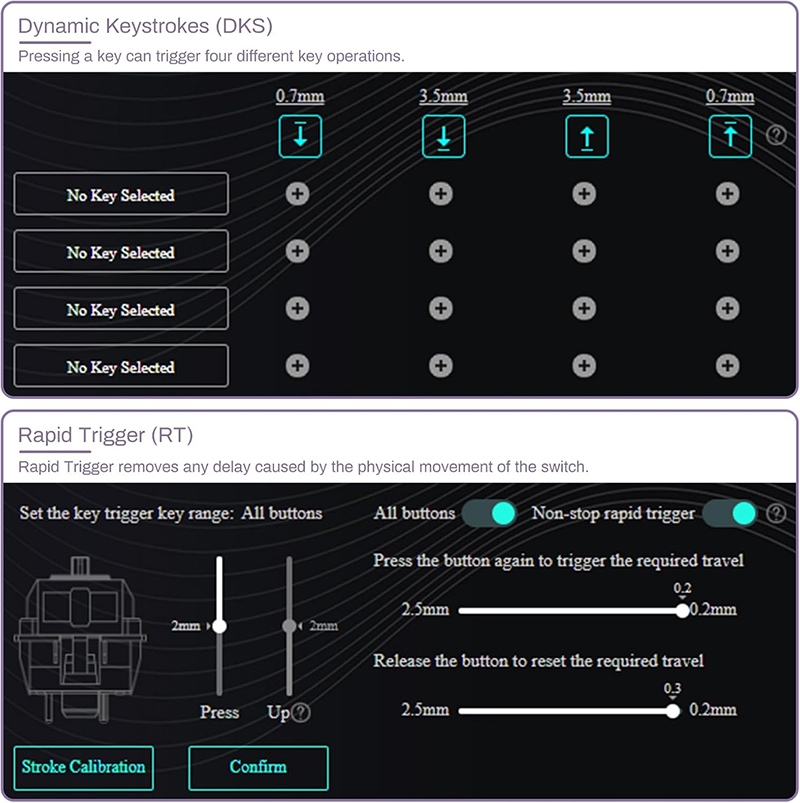
Task: Open the DKS help question mark
Action: tap(776, 135)
